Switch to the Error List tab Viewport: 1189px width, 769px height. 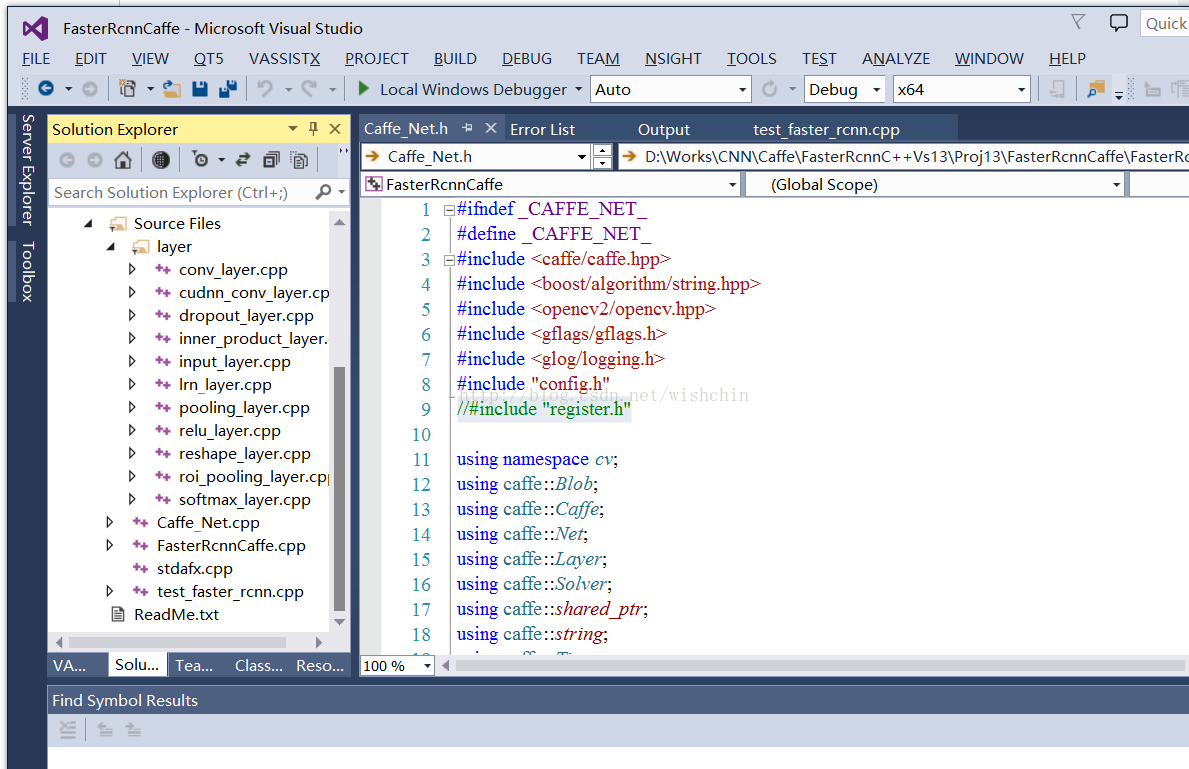542,130
